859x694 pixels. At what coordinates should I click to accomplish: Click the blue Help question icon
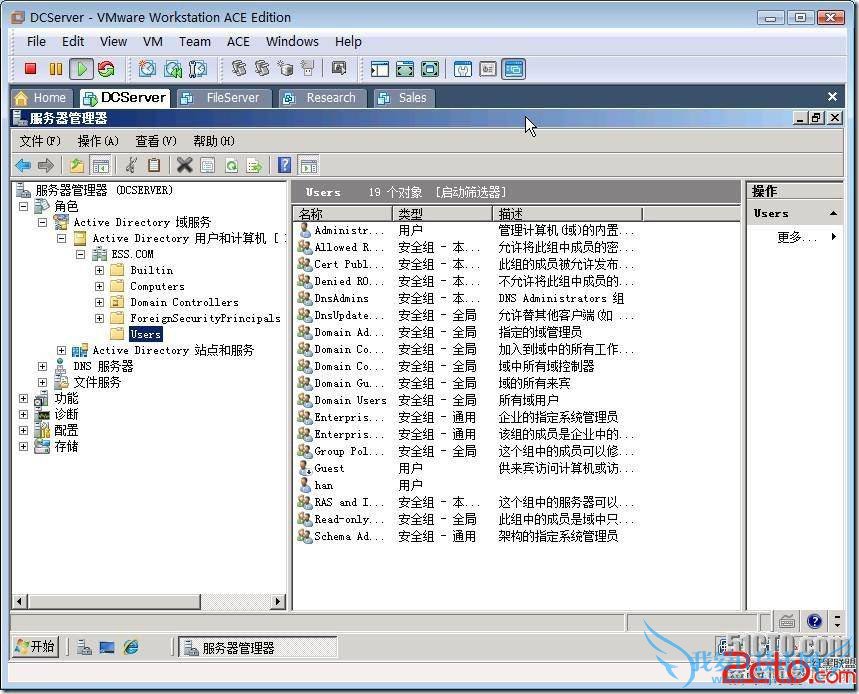coord(284,165)
